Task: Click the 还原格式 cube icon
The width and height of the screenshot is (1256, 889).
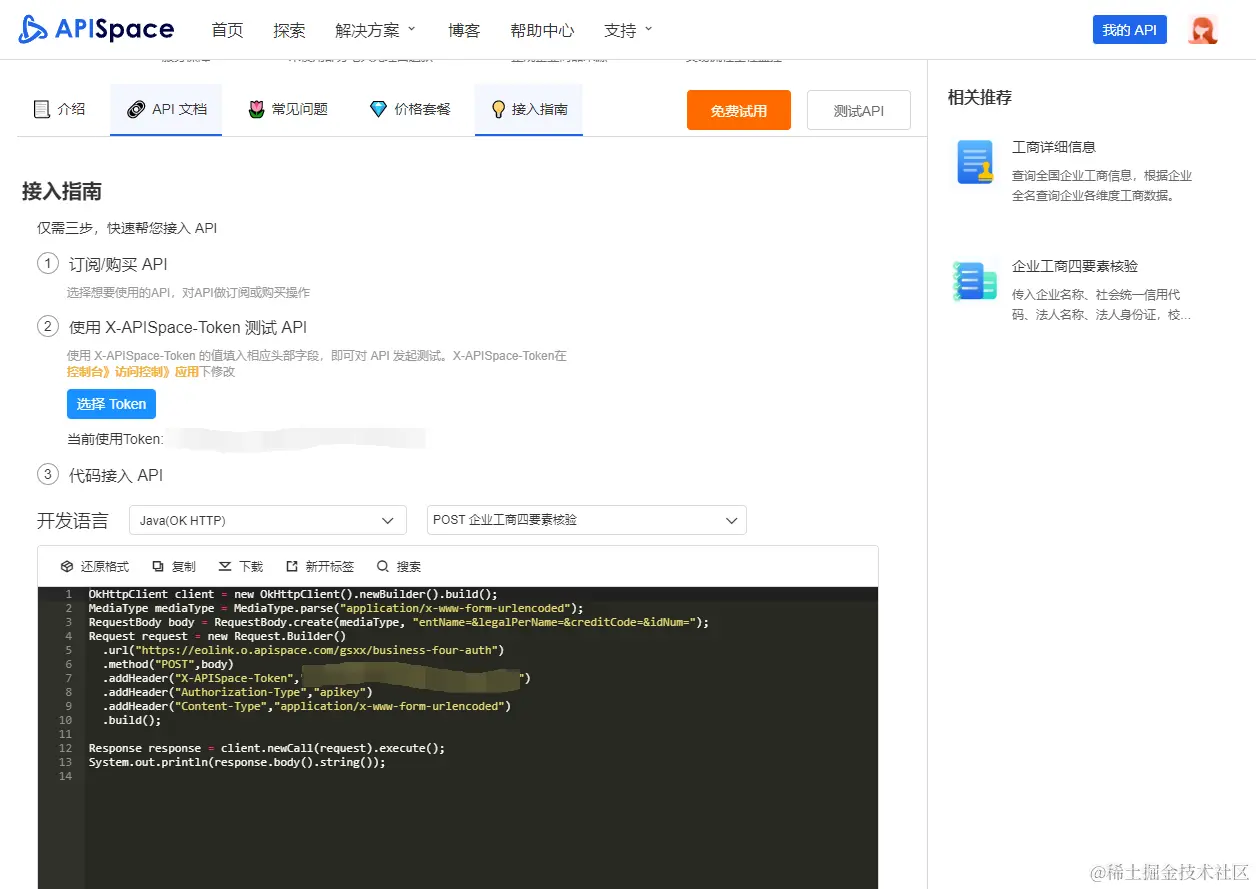Action: coord(67,566)
